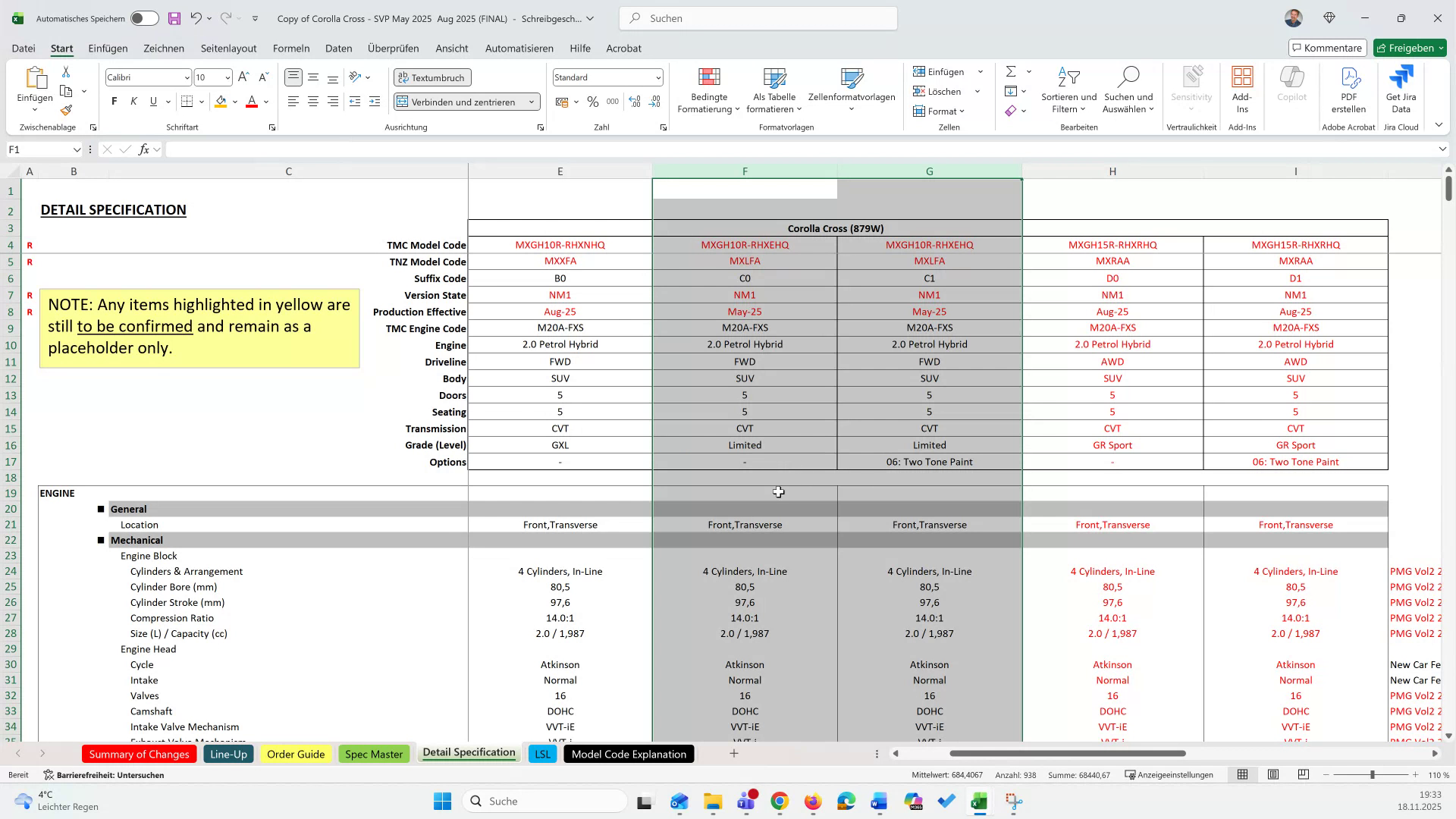
Task: Open the Bedingte Formatierung tool
Action: [708, 89]
